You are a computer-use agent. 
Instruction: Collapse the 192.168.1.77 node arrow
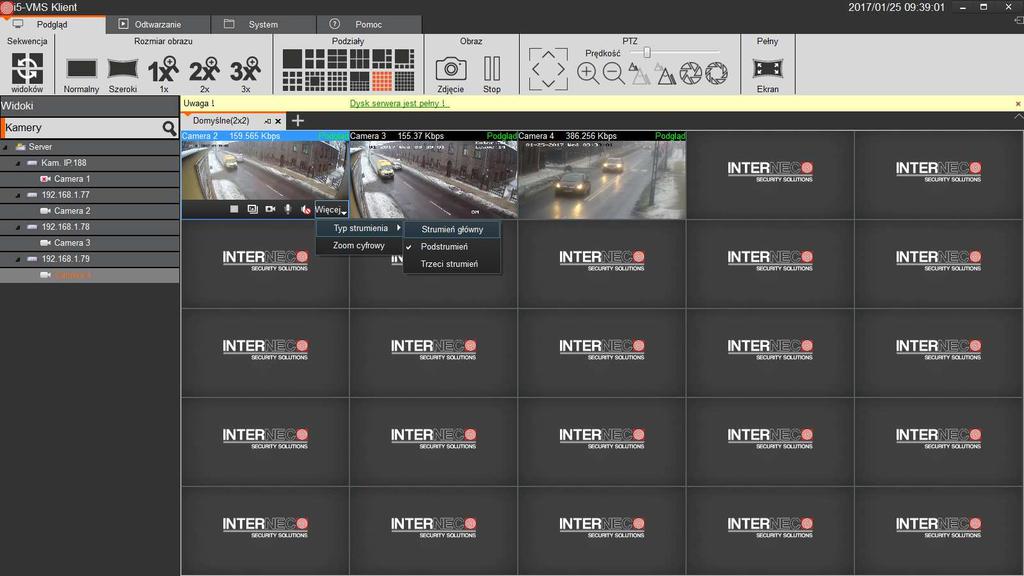tap(18, 195)
